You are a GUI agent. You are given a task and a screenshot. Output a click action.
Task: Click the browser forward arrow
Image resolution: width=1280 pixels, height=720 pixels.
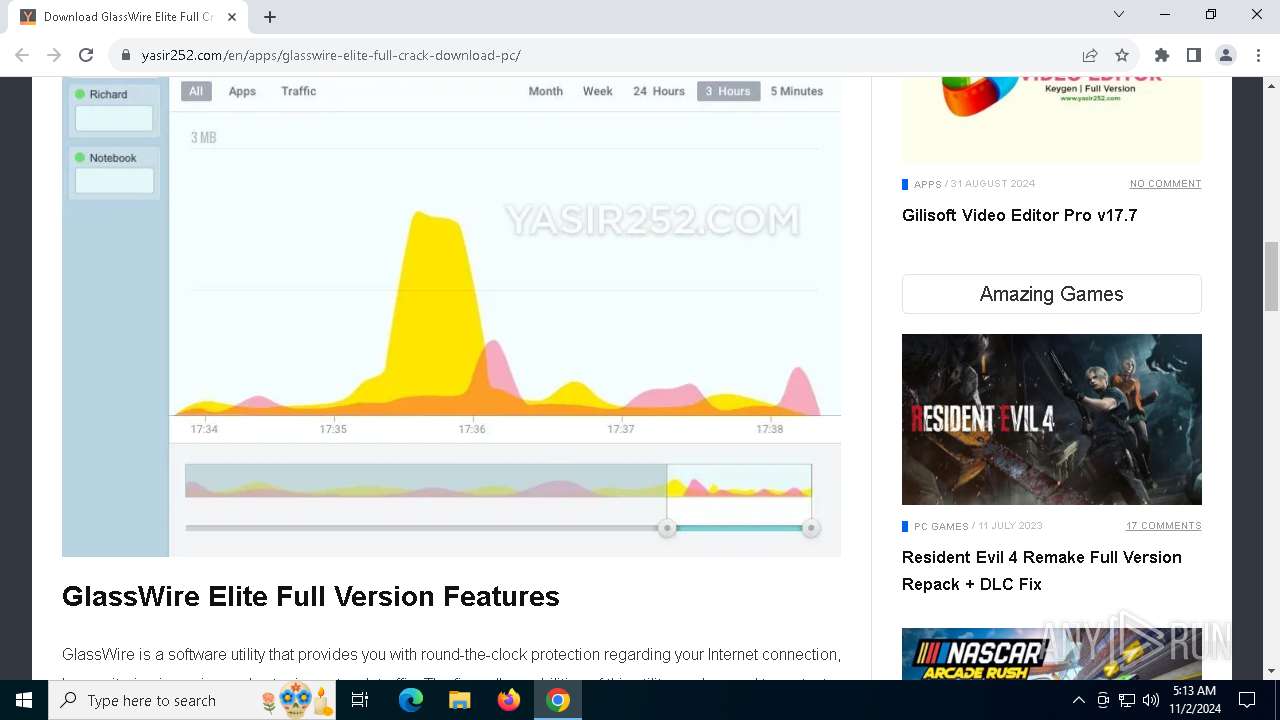54,55
